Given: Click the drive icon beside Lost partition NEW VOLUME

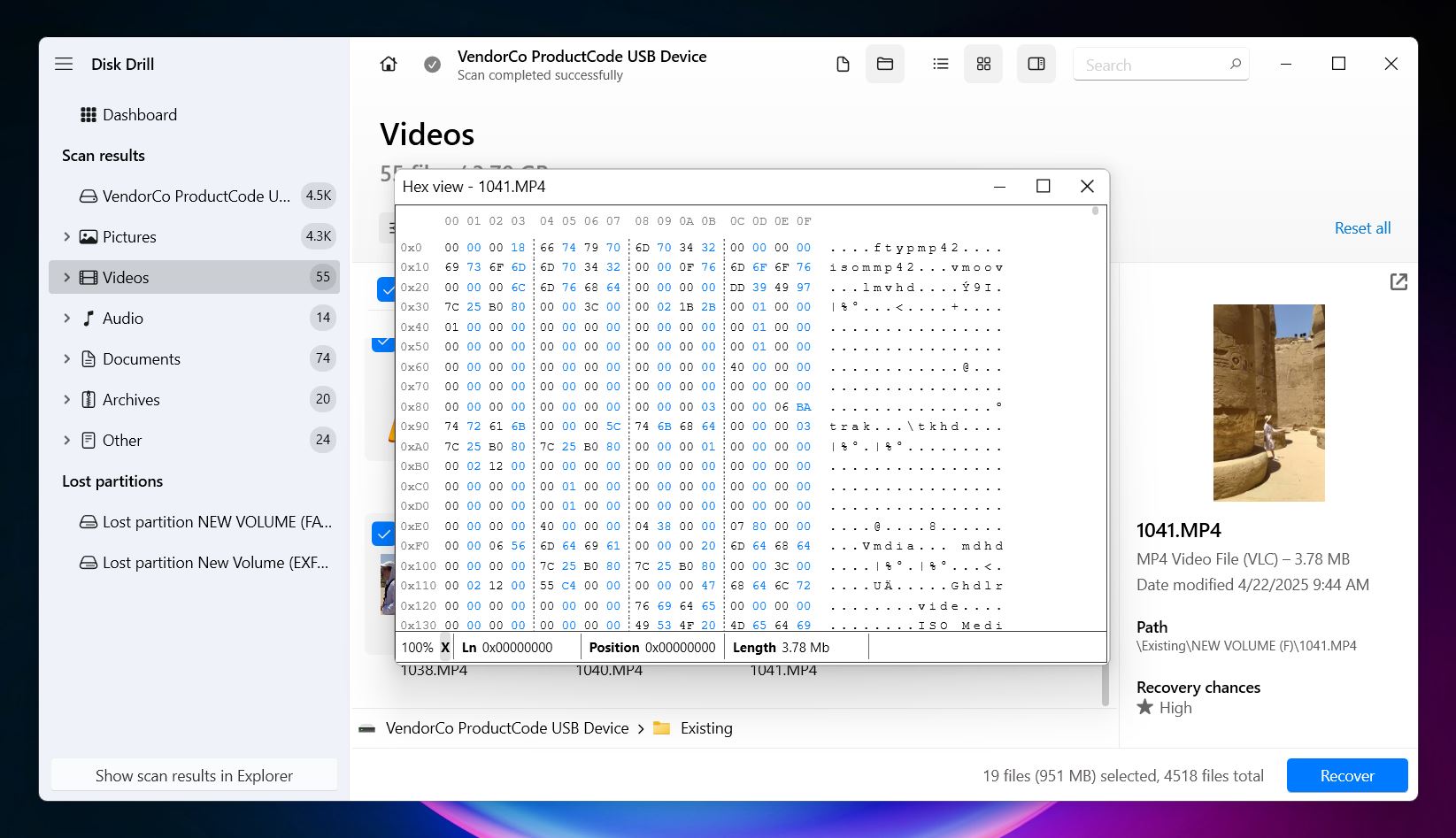Looking at the screenshot, I should [89, 522].
